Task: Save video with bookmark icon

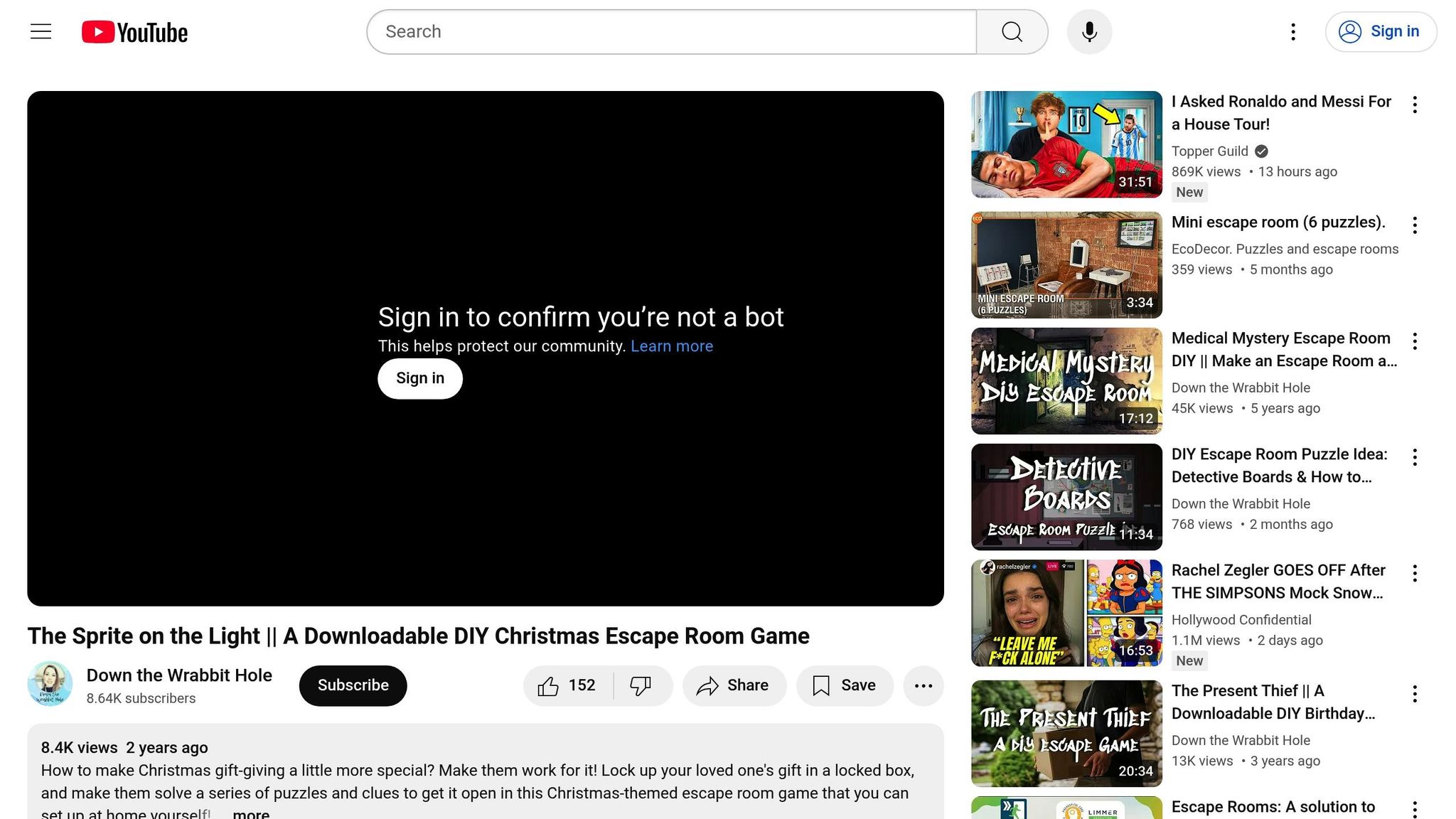Action: point(844,685)
